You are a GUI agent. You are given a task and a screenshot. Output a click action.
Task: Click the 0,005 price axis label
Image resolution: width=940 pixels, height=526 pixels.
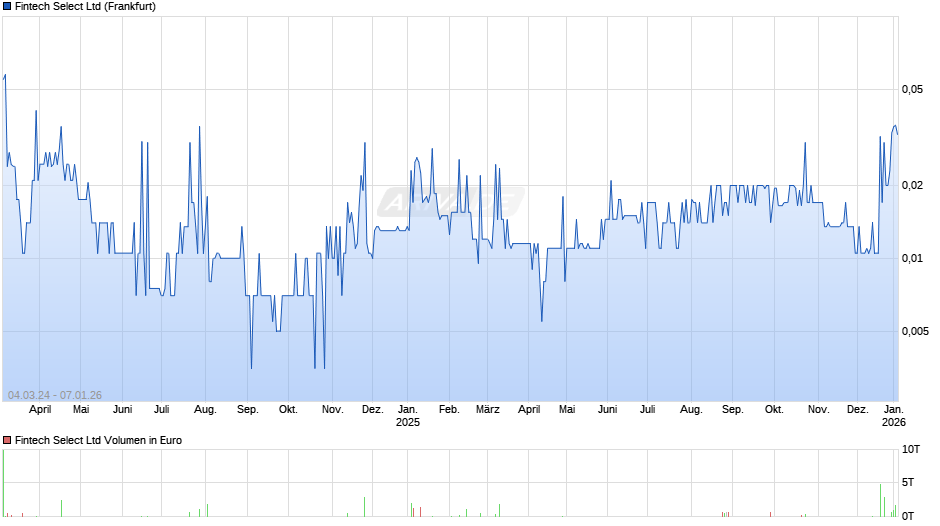[x=915, y=331]
